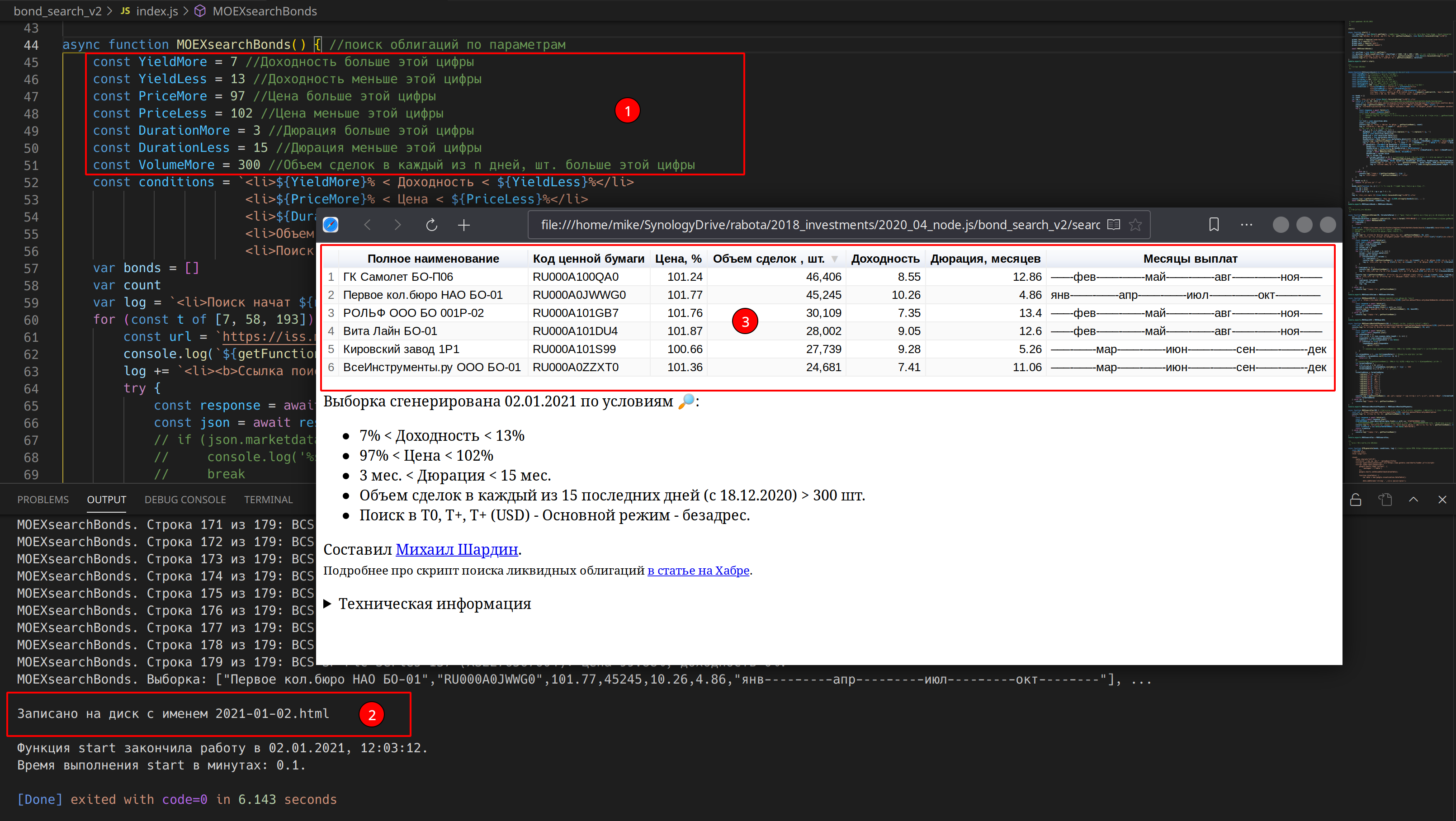Open a new tab with the plus icon
1456x821 pixels.
point(464,225)
